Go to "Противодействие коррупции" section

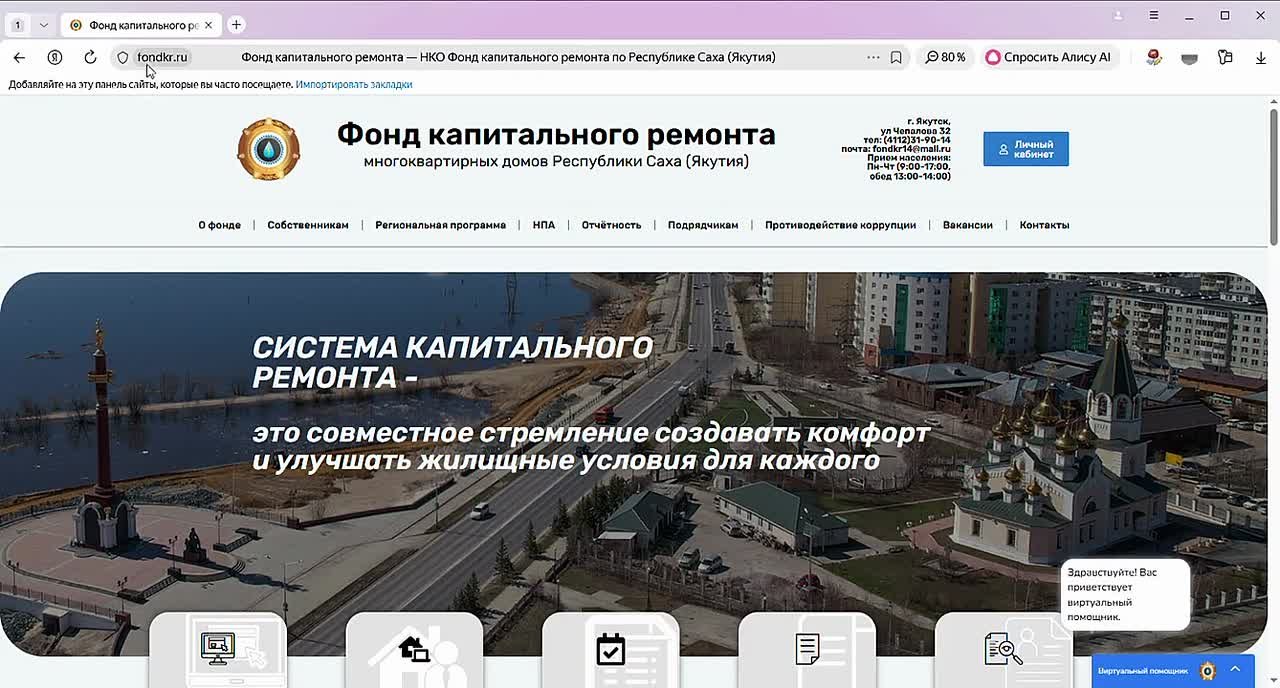click(x=840, y=225)
